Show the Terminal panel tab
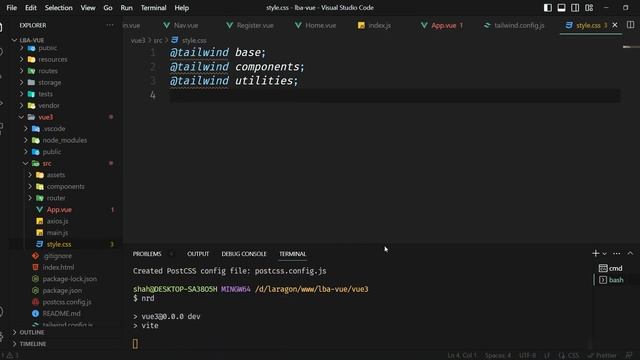640x360 pixels. pos(293,253)
